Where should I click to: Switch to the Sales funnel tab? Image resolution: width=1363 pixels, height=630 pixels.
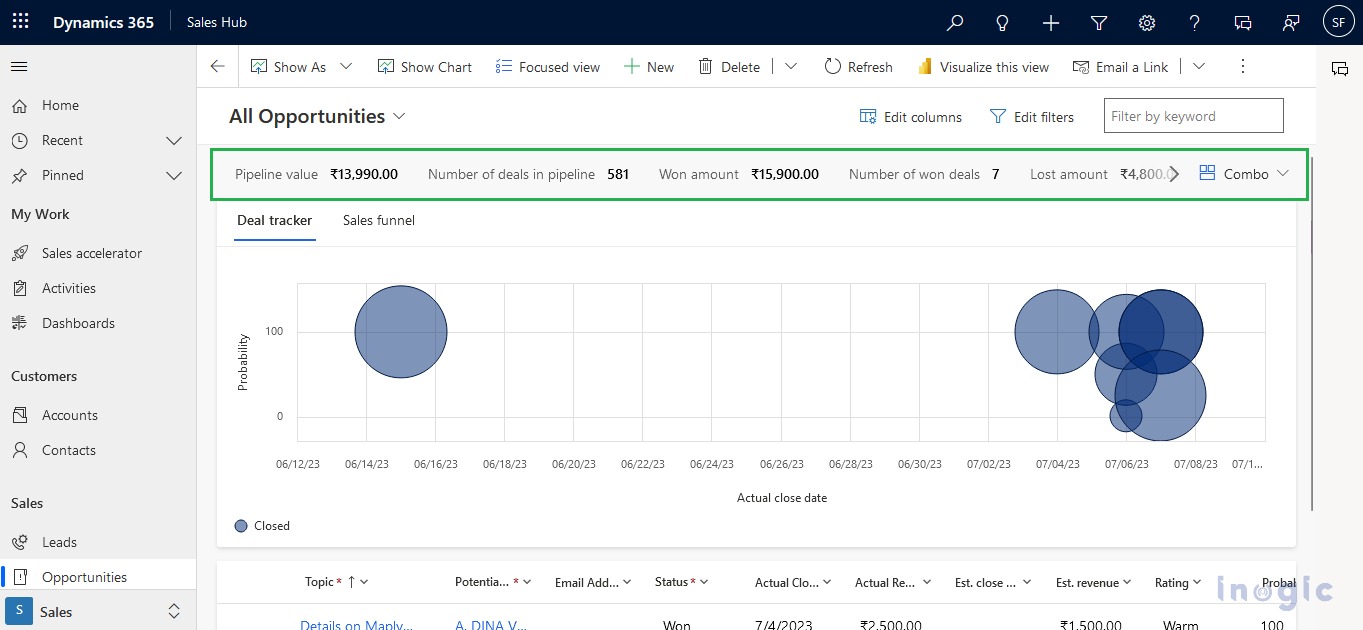pos(378,220)
